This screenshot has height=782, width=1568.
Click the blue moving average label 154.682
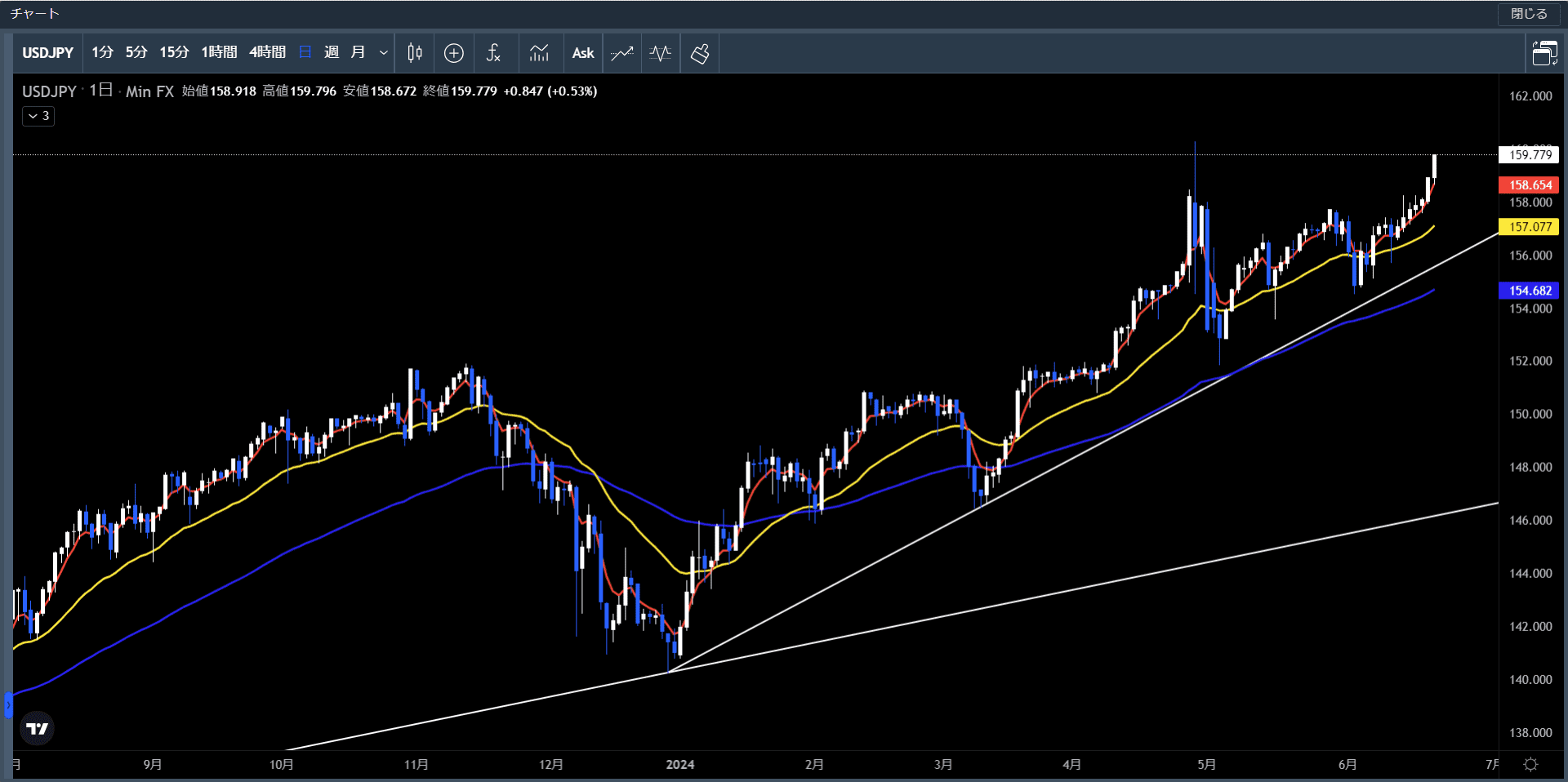point(1530,291)
